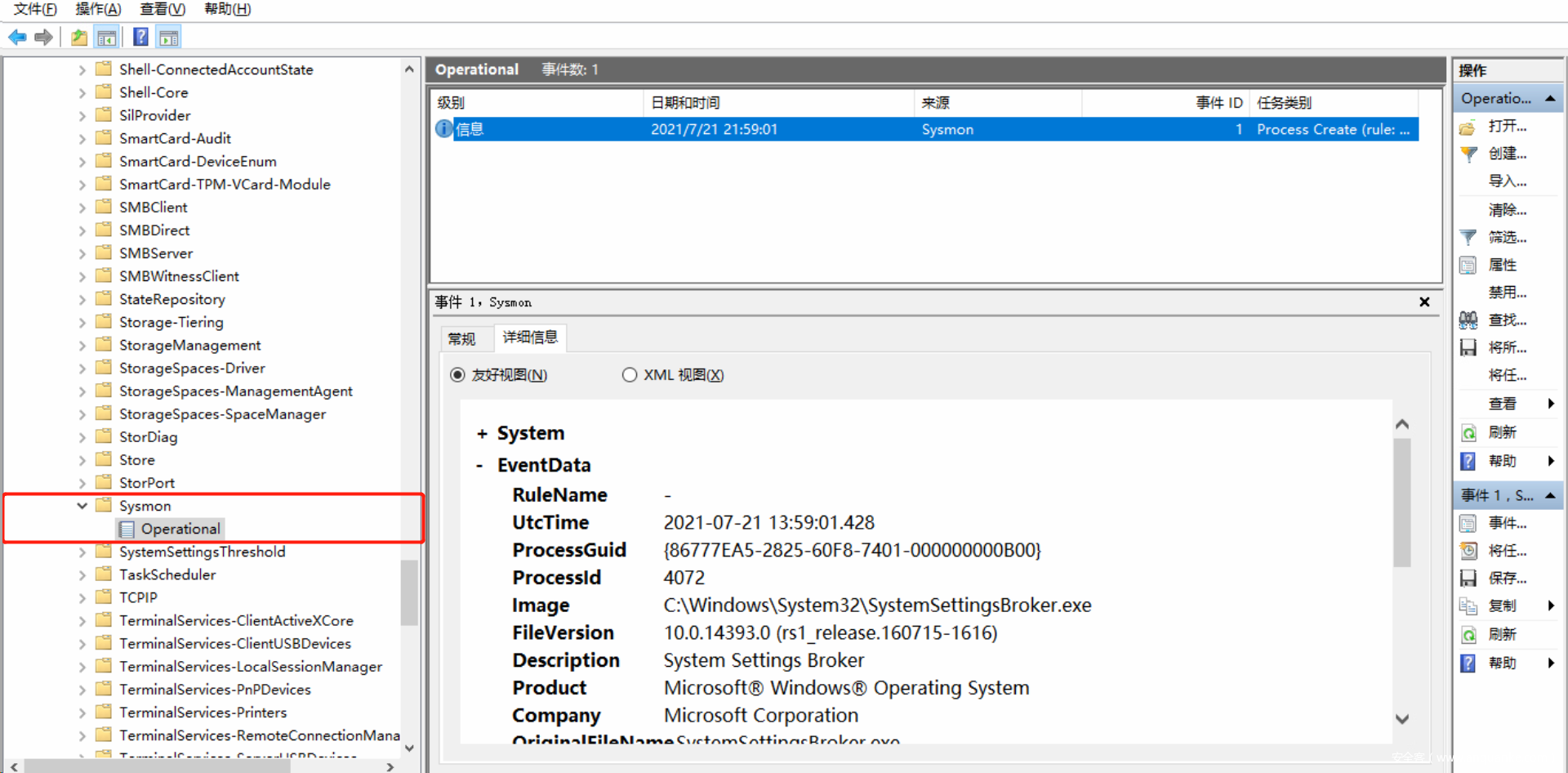This screenshot has width=1568, height=773.
Task: Close the event preview pane
Action: click(1424, 302)
